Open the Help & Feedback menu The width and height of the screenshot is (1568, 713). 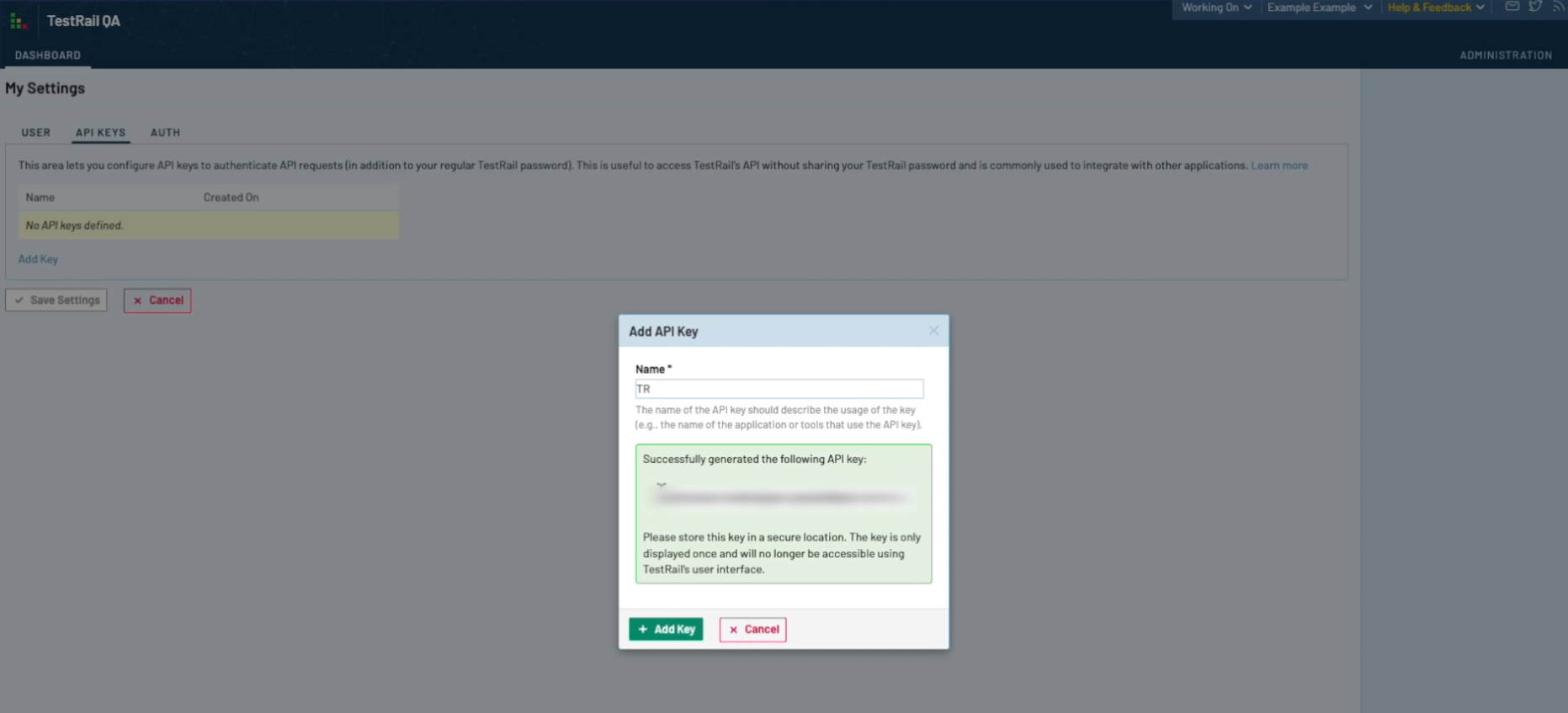(1436, 8)
